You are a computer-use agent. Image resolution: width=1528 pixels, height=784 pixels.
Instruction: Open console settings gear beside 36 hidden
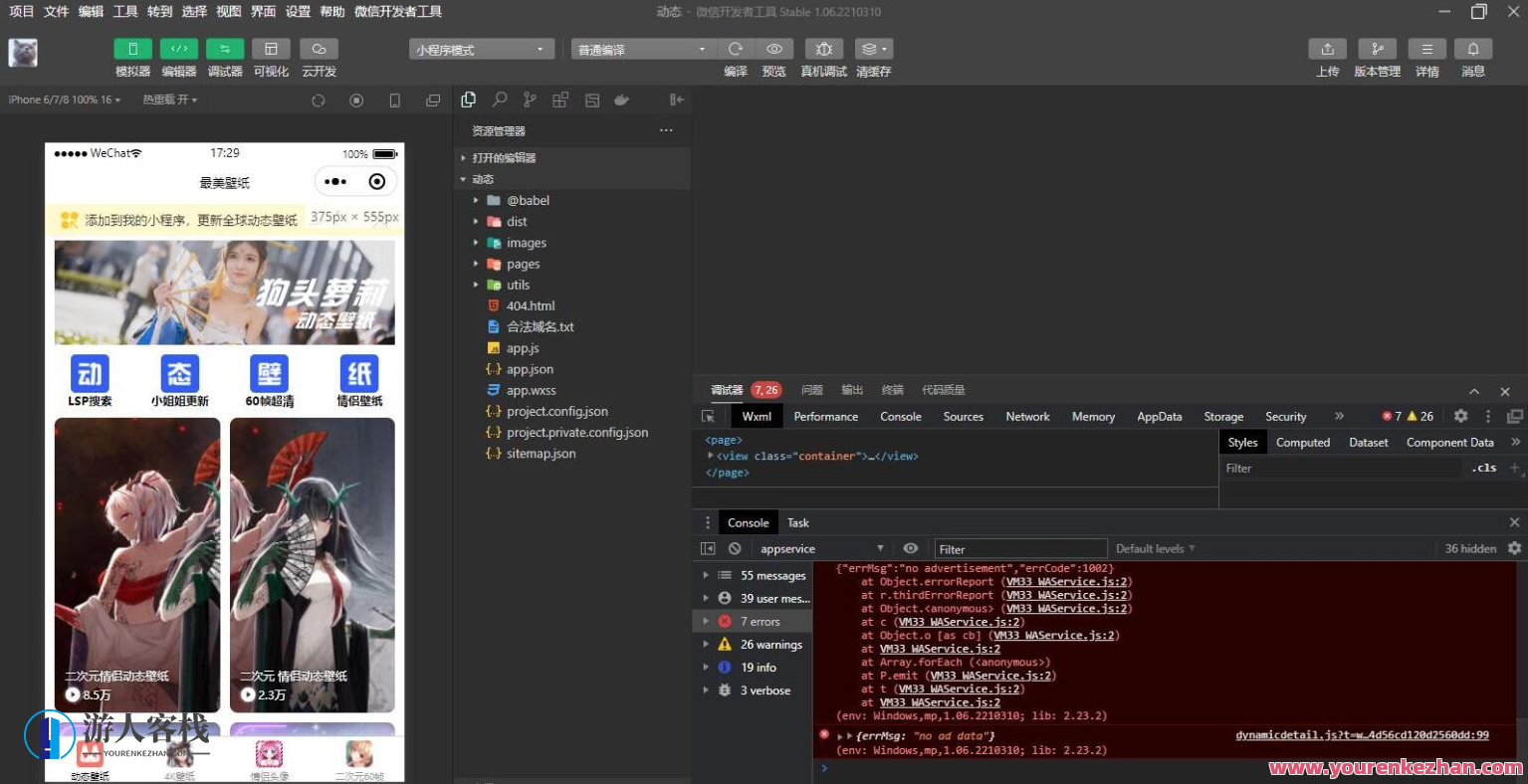click(1514, 548)
